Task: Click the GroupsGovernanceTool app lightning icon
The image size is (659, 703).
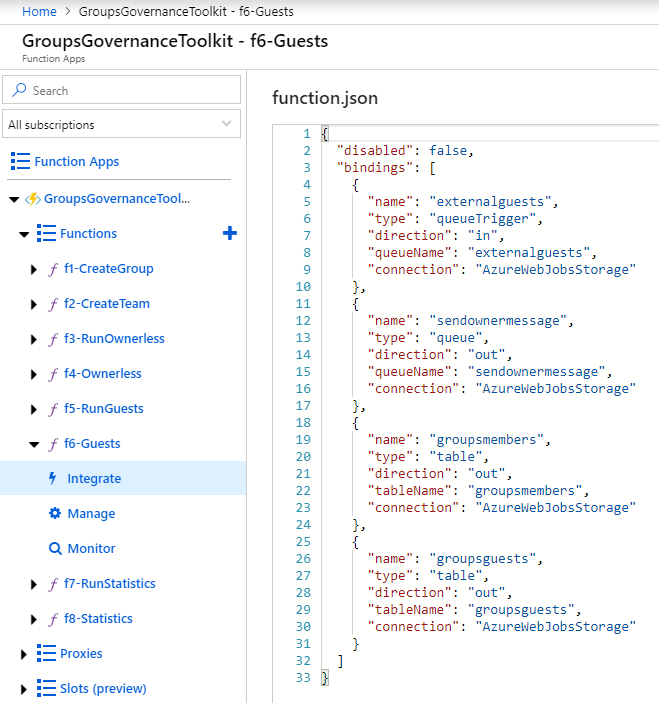Action: [31, 199]
